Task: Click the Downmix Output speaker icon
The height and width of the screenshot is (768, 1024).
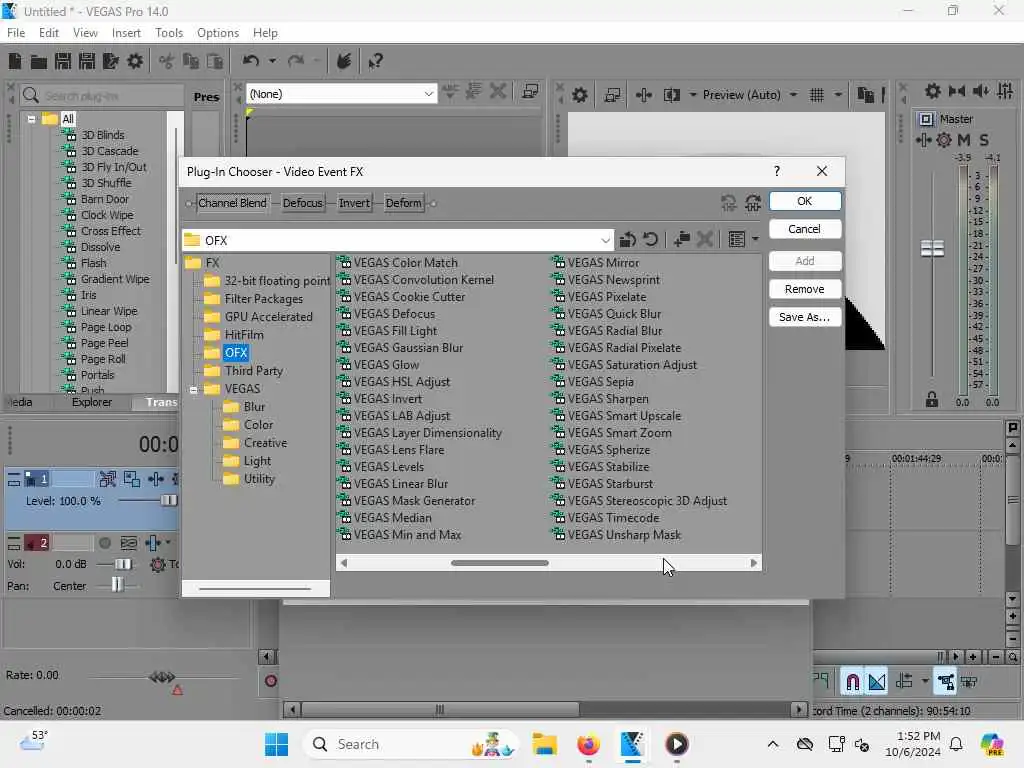Action: [957, 91]
